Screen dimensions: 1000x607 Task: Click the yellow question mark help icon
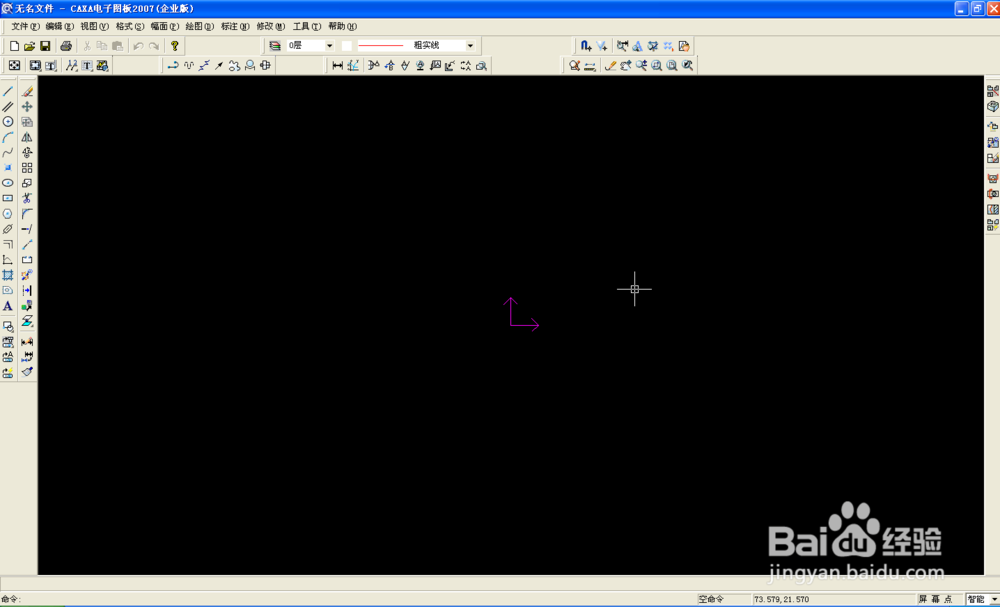tap(174, 46)
